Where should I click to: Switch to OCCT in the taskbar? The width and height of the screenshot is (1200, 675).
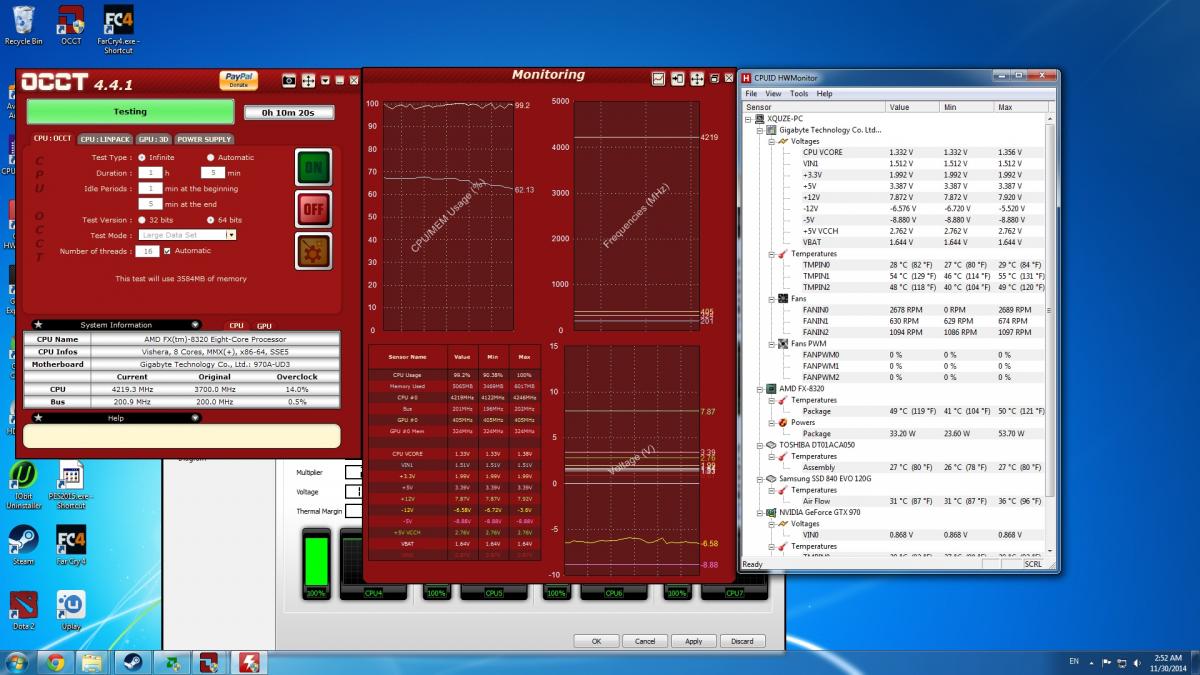210,662
